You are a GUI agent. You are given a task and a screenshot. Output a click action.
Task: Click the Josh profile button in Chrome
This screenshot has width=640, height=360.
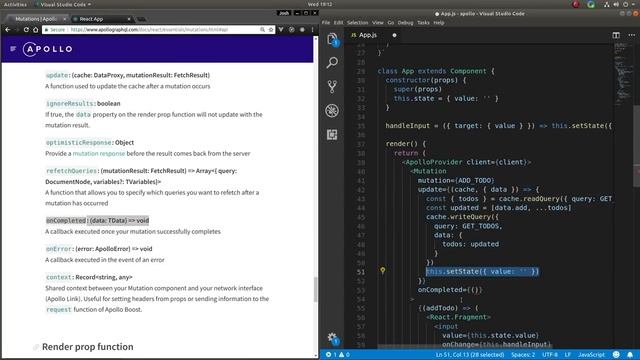pos(284,13)
